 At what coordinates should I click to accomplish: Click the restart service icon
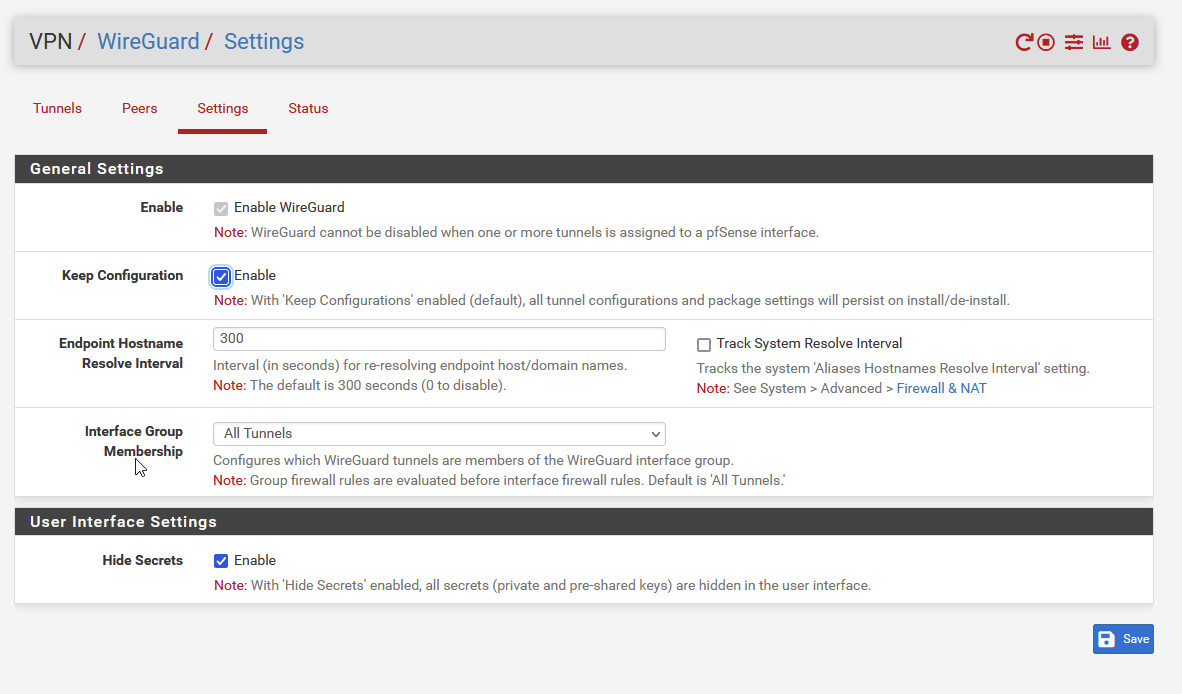(x=1023, y=42)
